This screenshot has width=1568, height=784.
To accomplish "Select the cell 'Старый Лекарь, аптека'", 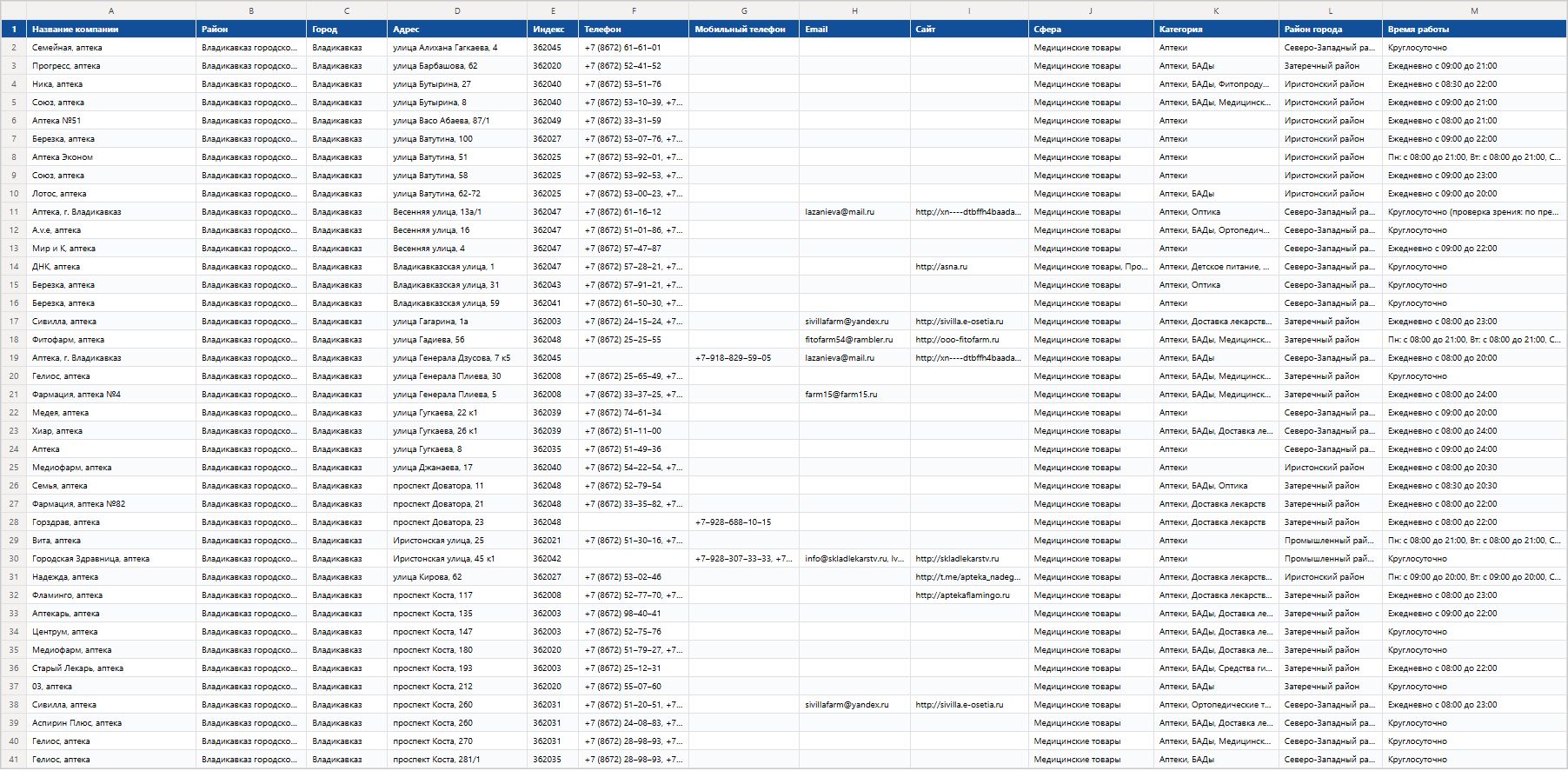I will [x=111, y=668].
